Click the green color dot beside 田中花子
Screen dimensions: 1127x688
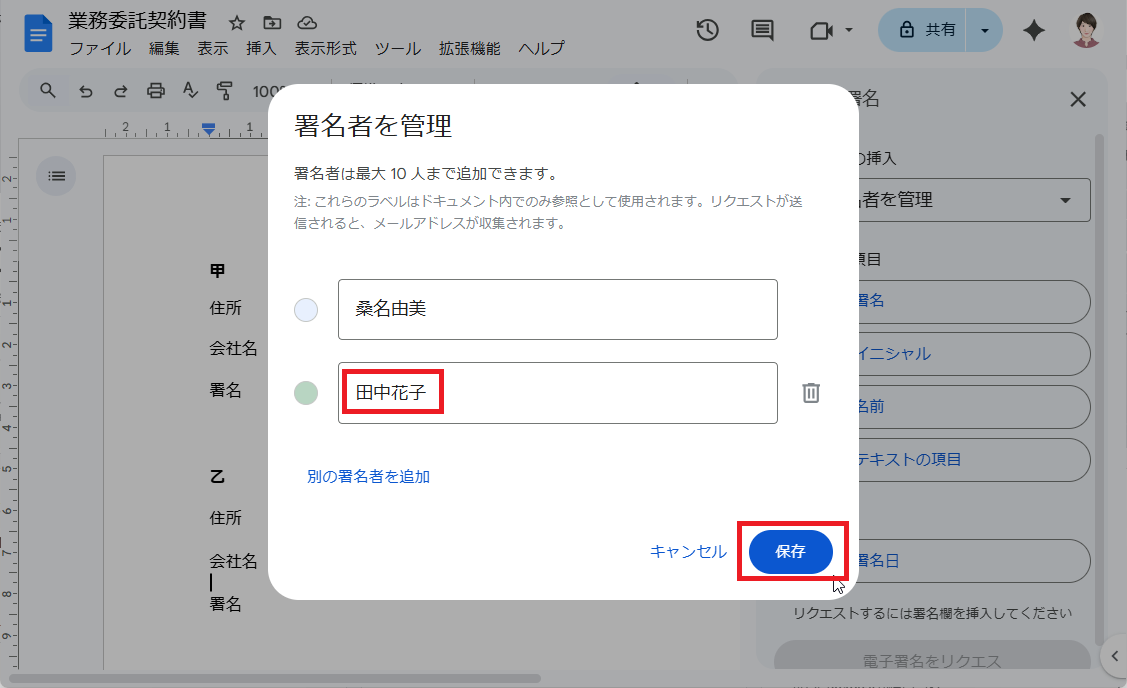point(306,393)
